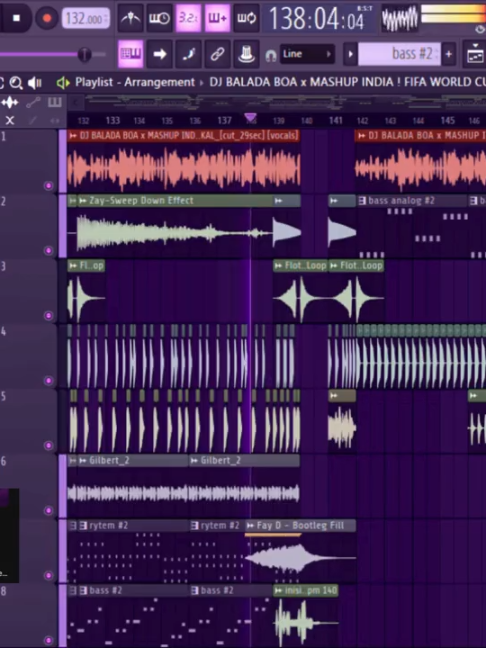
Task: Select the Fay D - Bootleg Fill clip
Action: [300, 526]
